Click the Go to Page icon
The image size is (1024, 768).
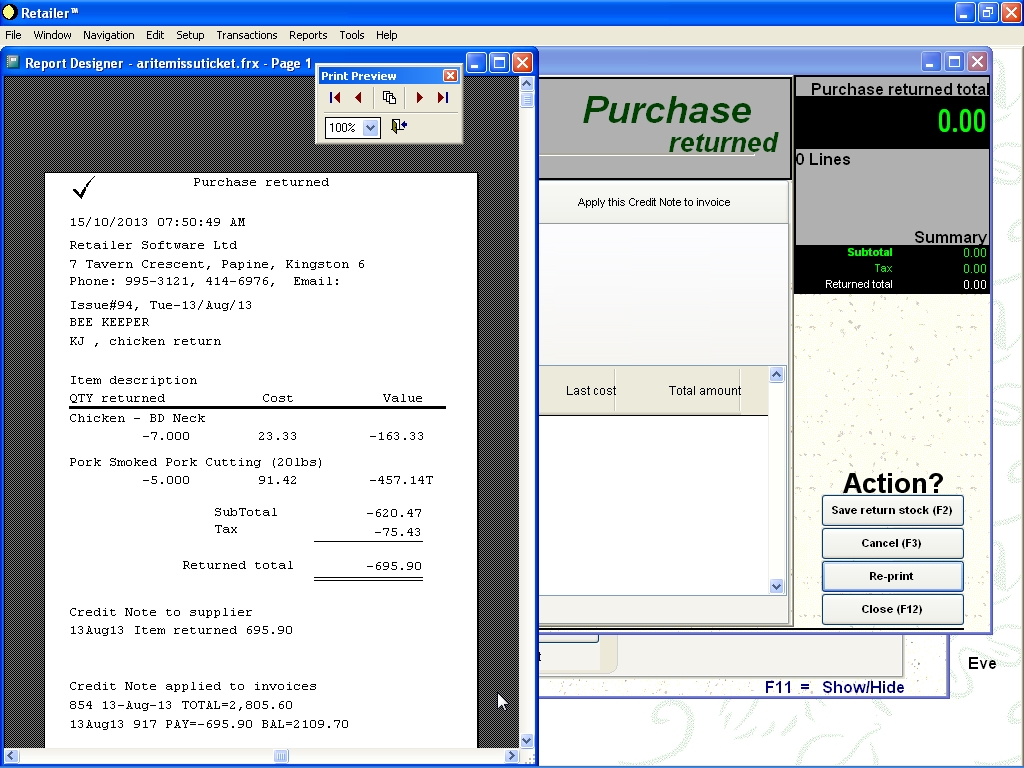pyautogui.click(x=389, y=98)
